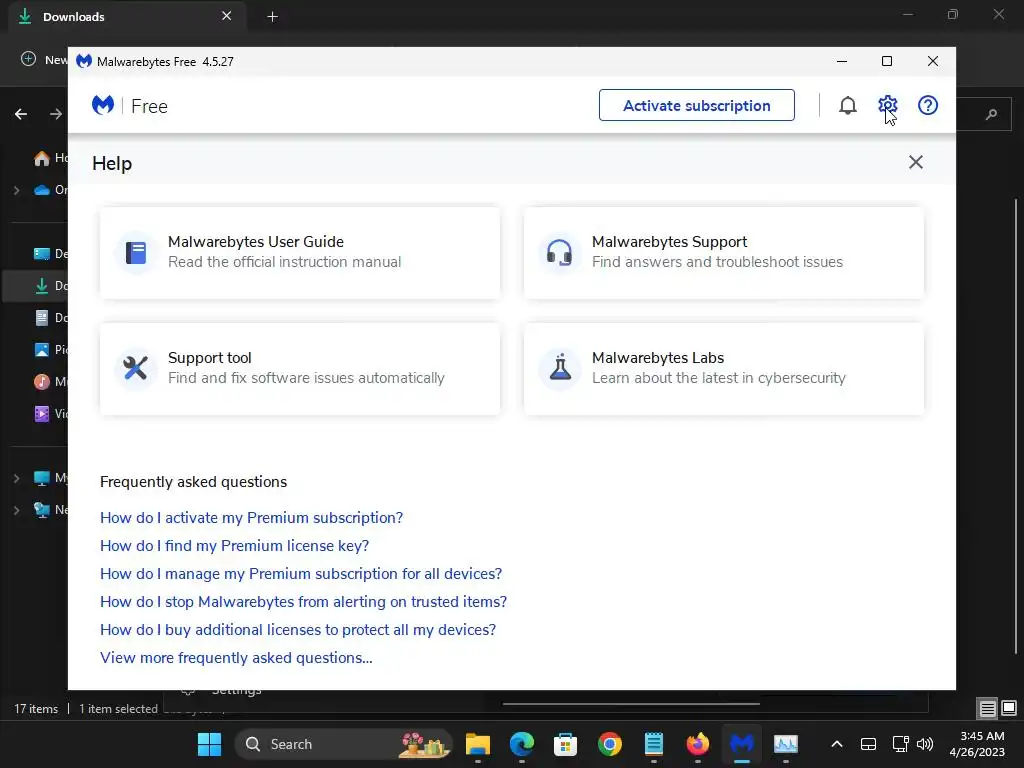
Task: Click the New button in File Explorer
Action: tap(44, 59)
